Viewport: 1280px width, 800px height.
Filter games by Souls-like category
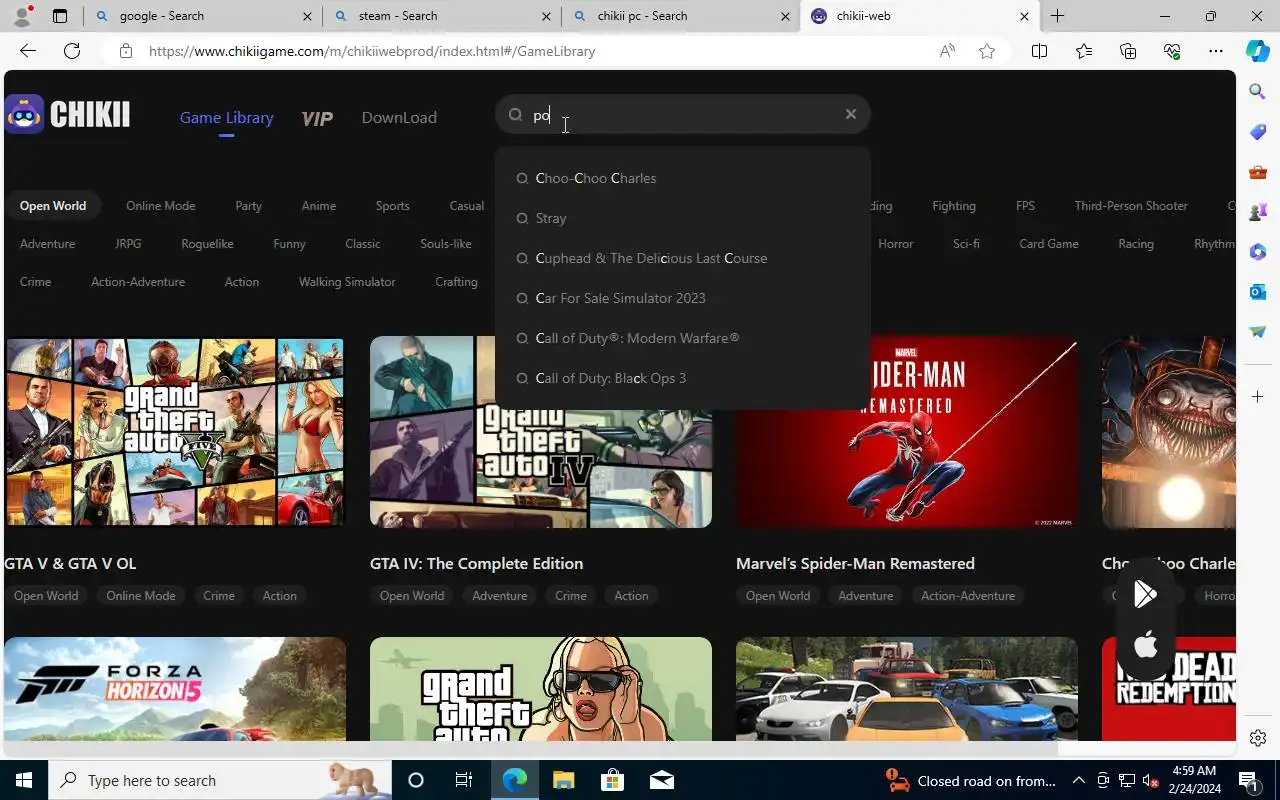(x=446, y=244)
